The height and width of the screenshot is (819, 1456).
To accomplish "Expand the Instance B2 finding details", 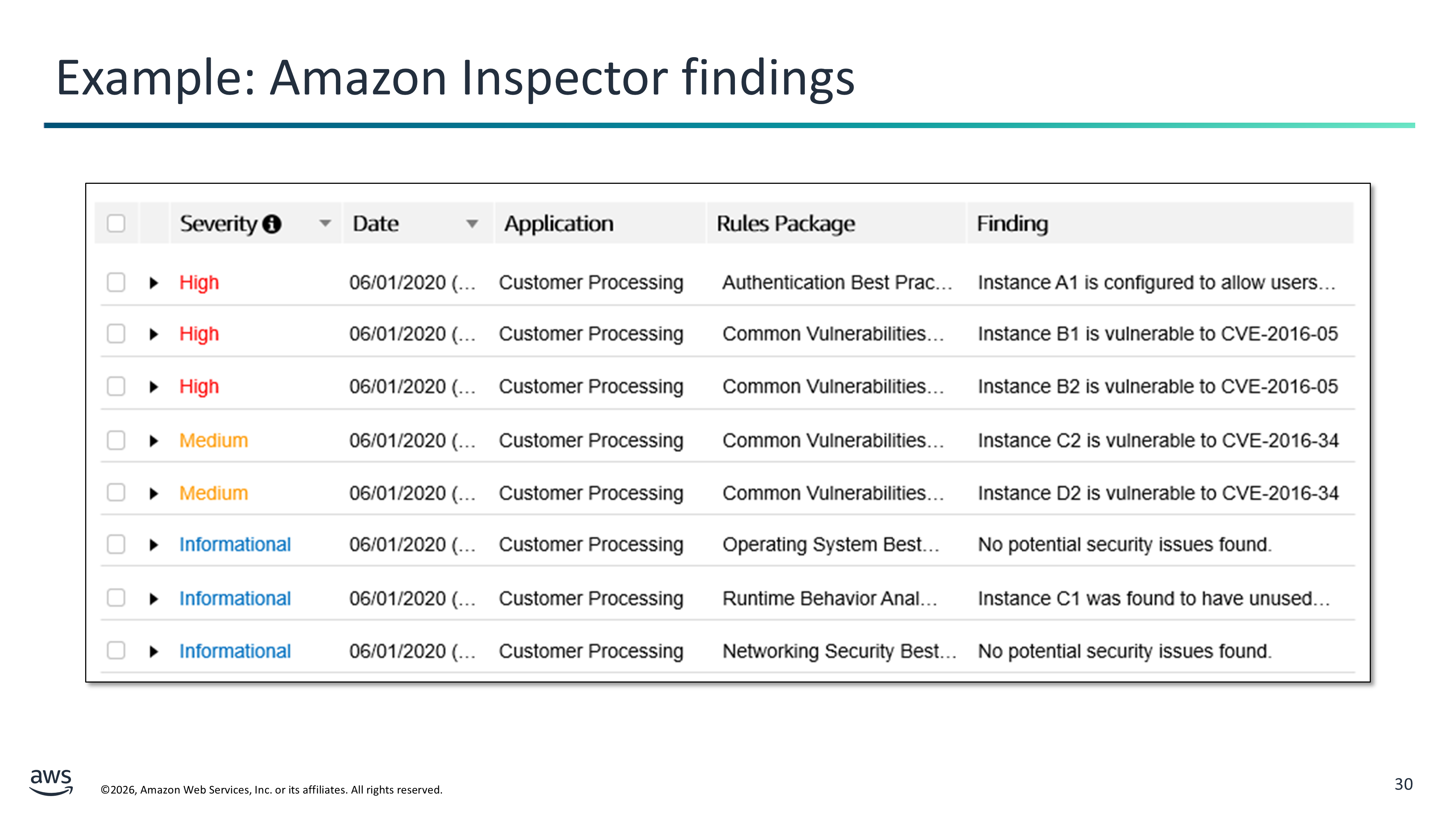I will [x=153, y=387].
